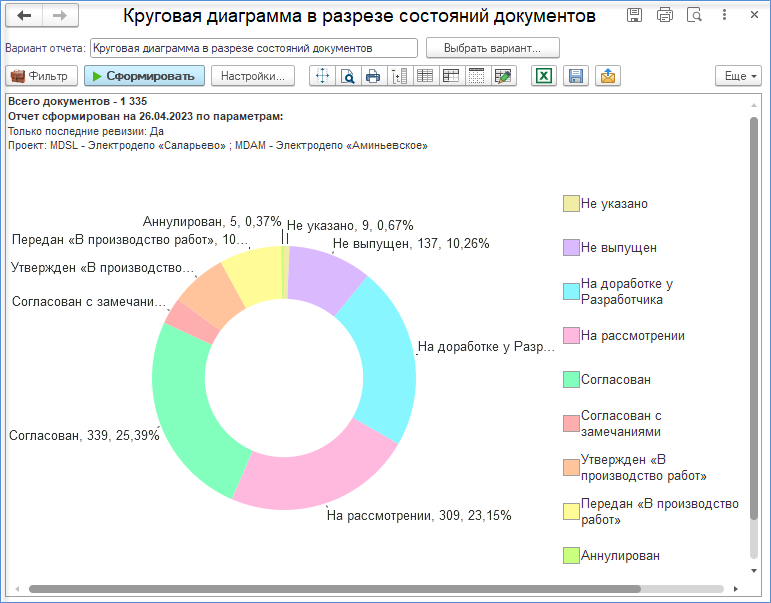Click the Сформировать button
This screenshot has width=771, height=603.
click(x=144, y=76)
